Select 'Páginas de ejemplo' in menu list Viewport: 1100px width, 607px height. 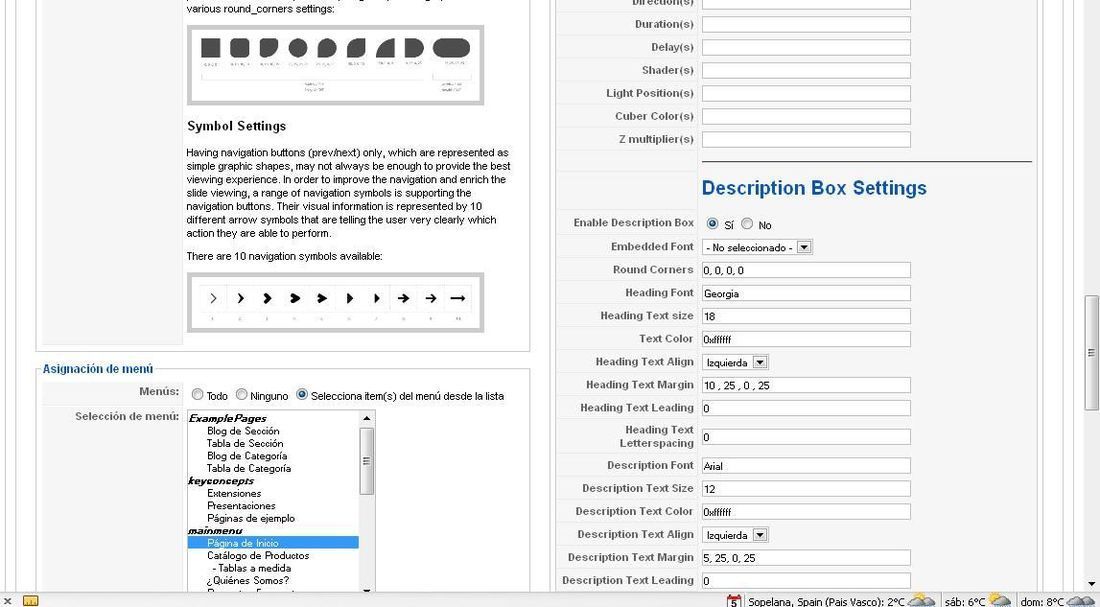coord(250,519)
